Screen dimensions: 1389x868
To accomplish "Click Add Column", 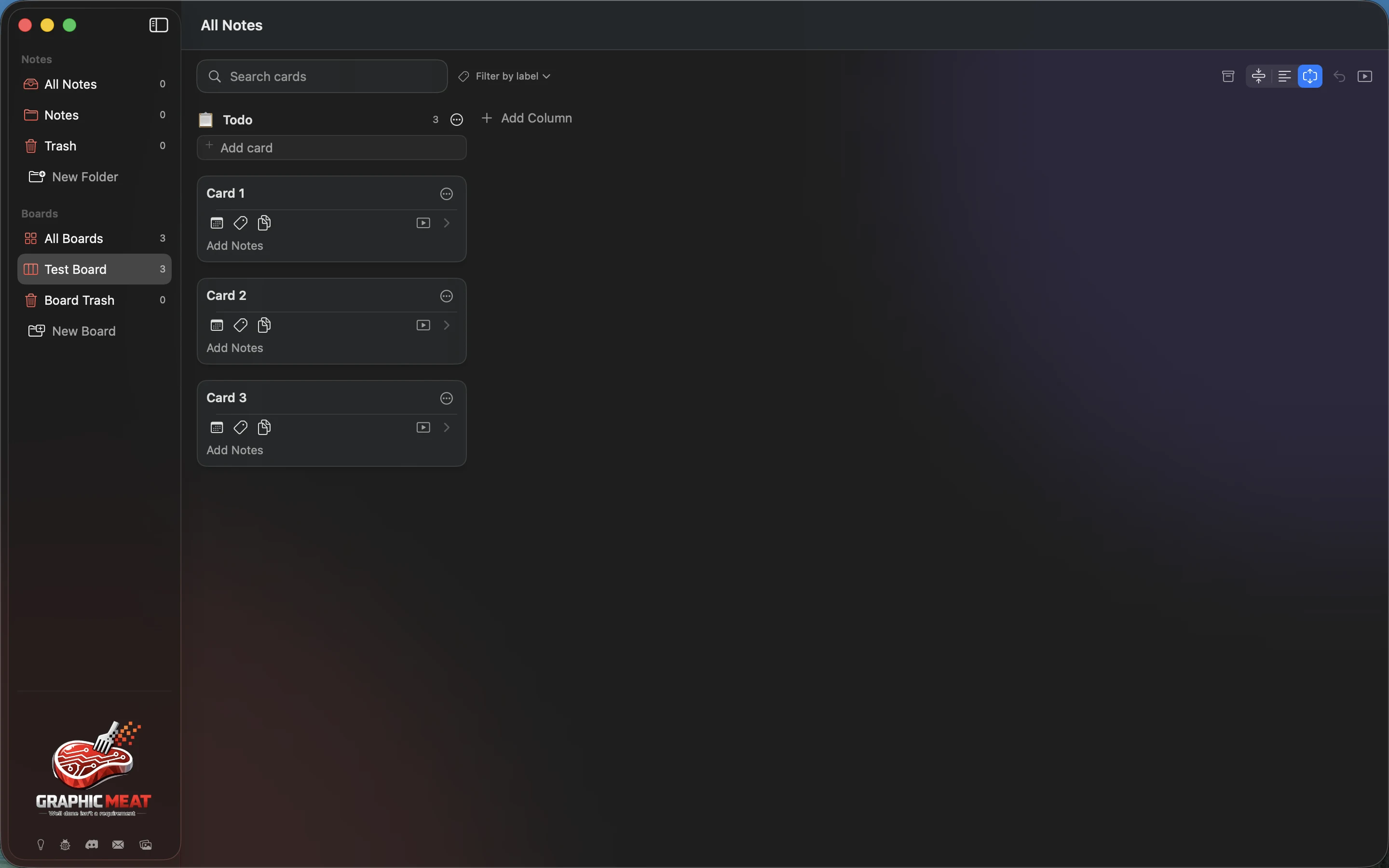I will pos(526,118).
